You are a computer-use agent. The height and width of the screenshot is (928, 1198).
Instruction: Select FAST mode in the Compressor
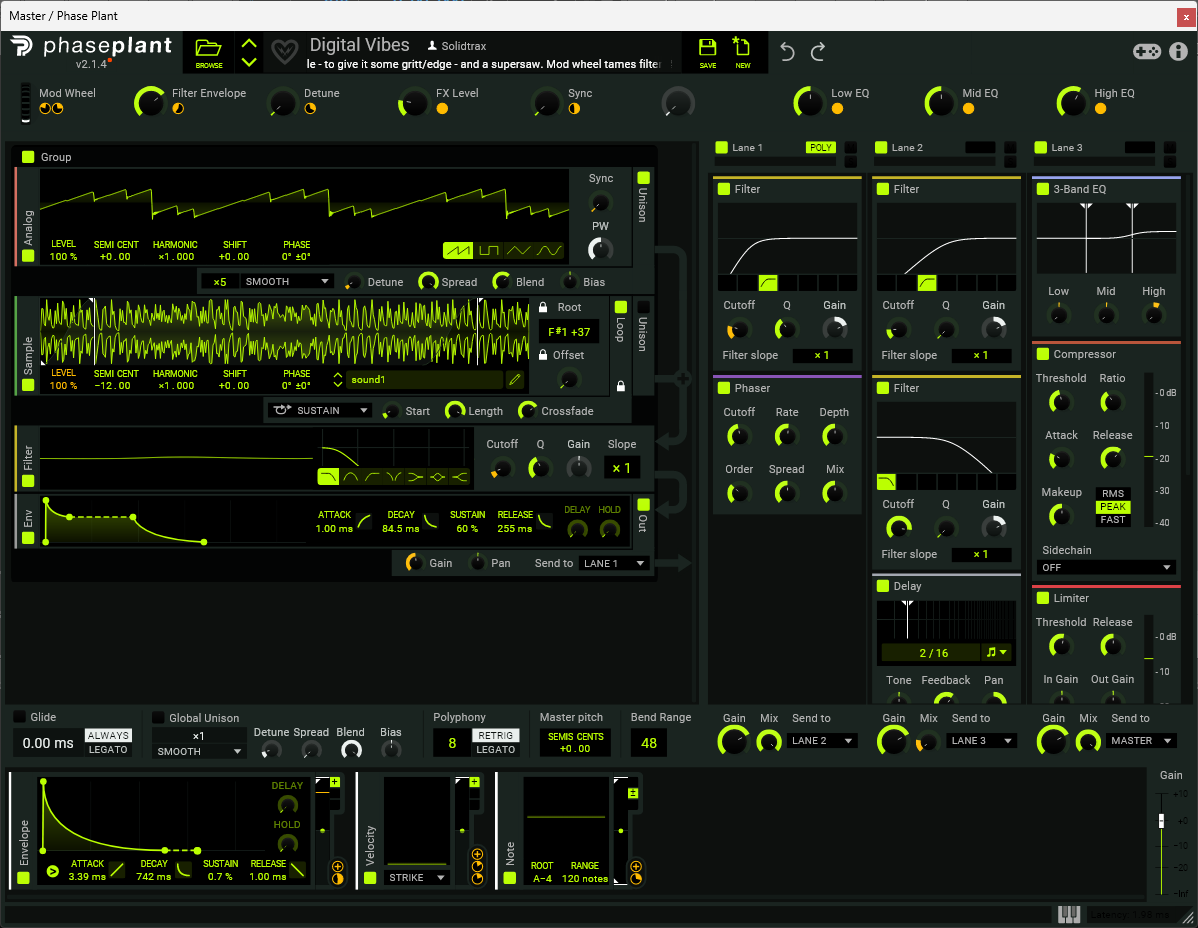(x=1113, y=520)
